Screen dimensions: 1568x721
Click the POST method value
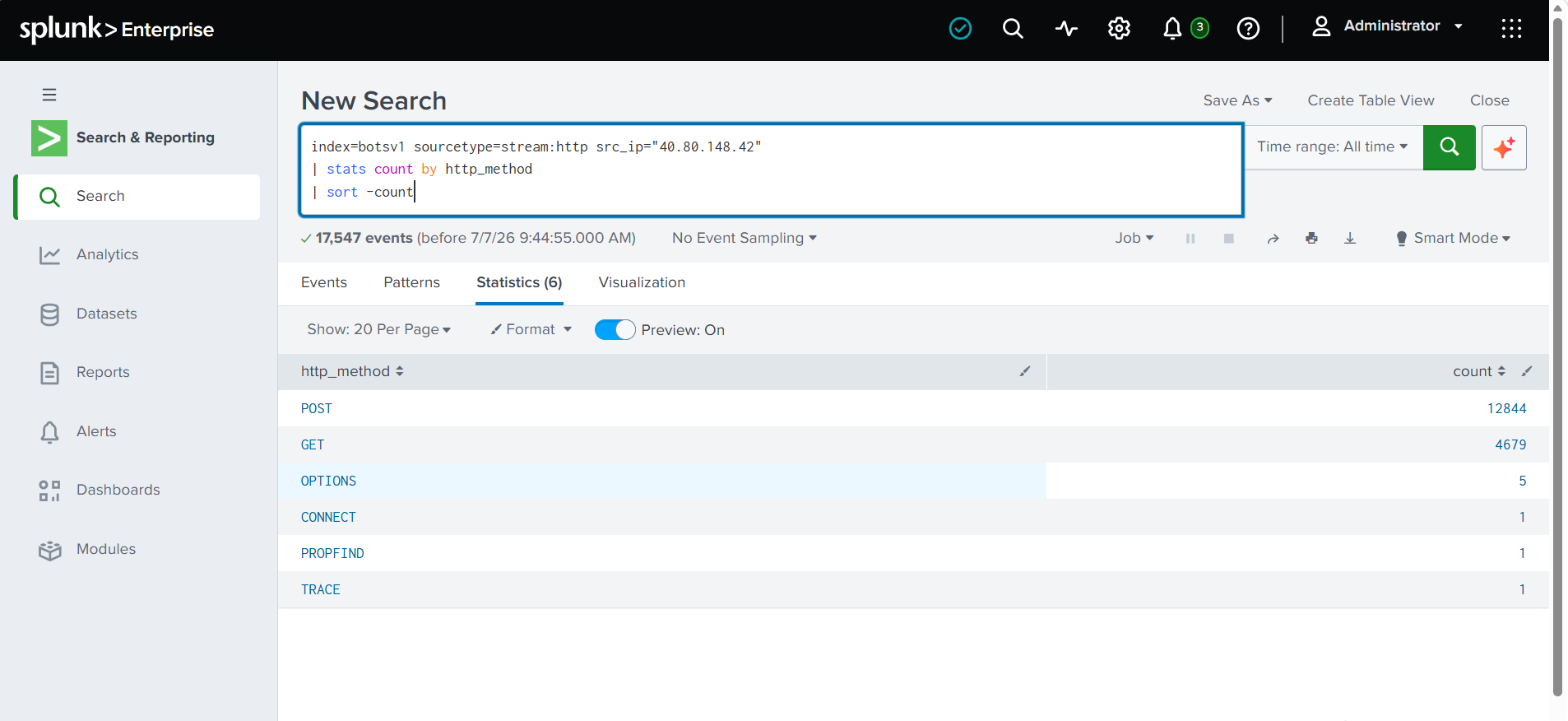click(x=317, y=408)
